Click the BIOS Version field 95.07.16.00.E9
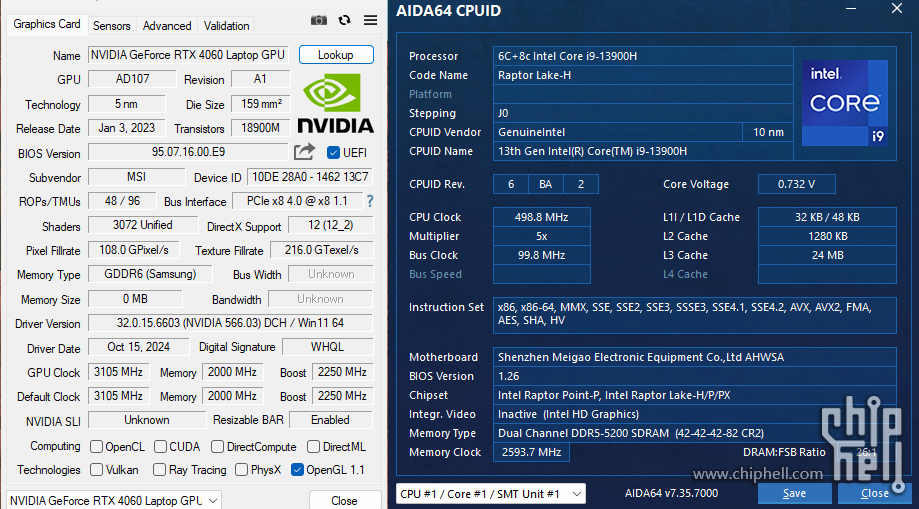 [x=188, y=152]
